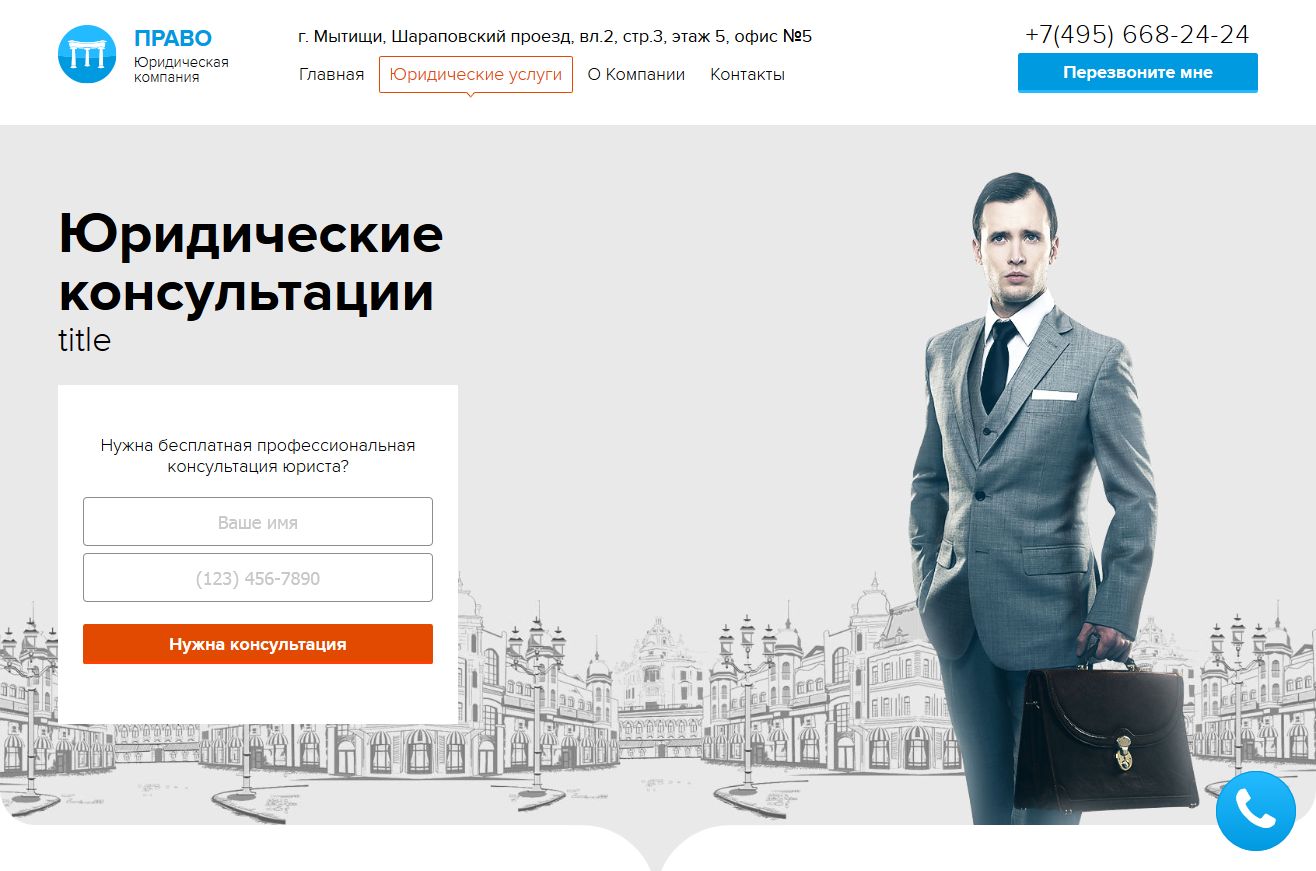Open the floating phone call icon

1256,811
